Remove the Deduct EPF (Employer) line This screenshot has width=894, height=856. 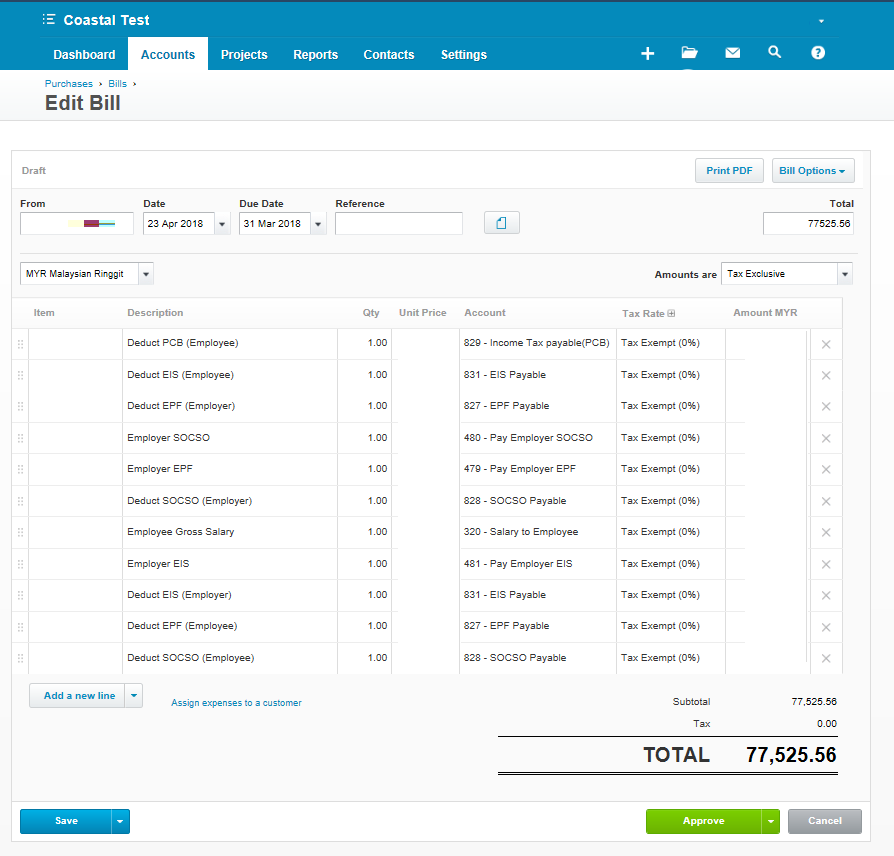click(826, 407)
